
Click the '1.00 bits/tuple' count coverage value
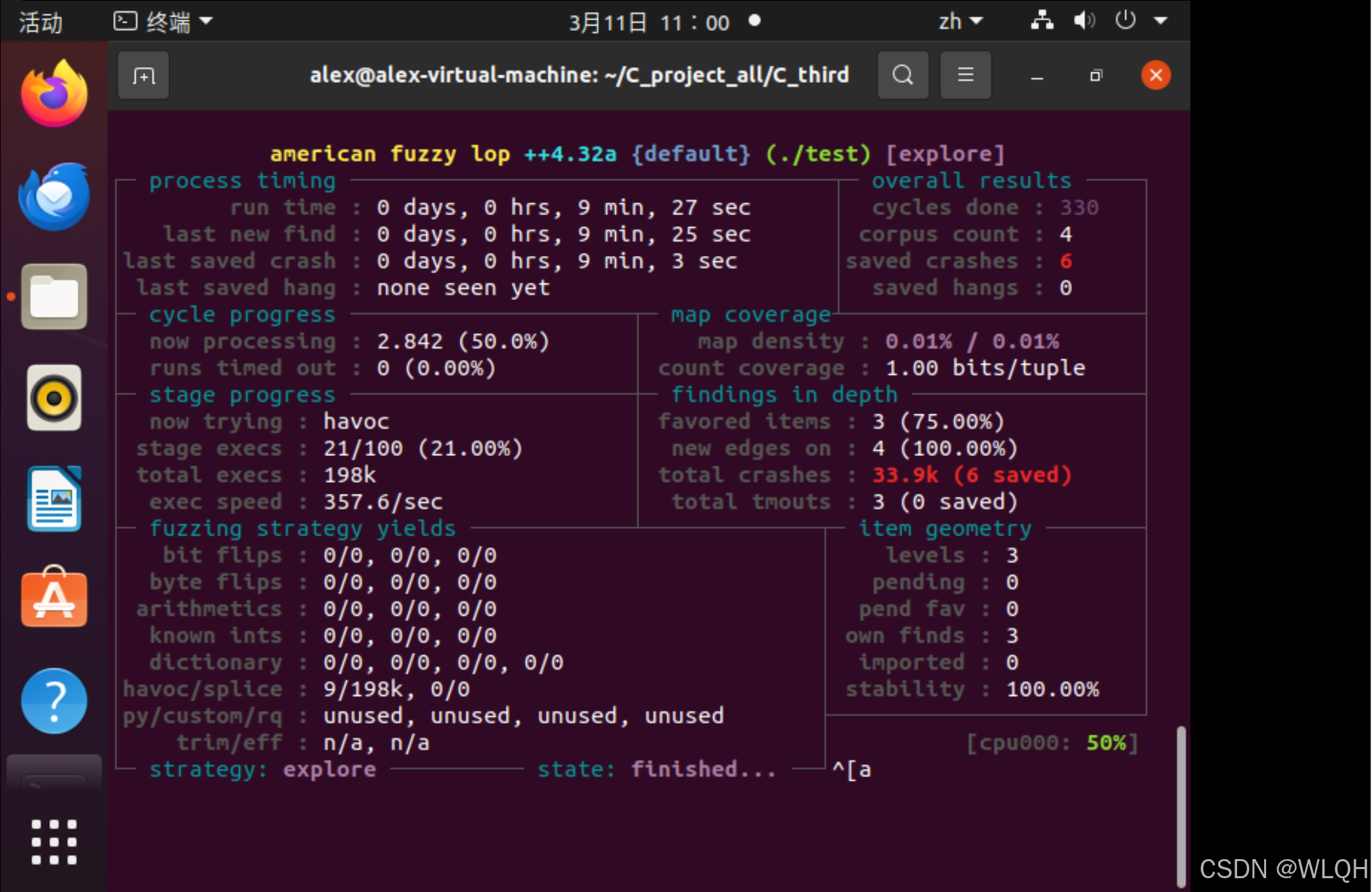pyautogui.click(x=985, y=368)
